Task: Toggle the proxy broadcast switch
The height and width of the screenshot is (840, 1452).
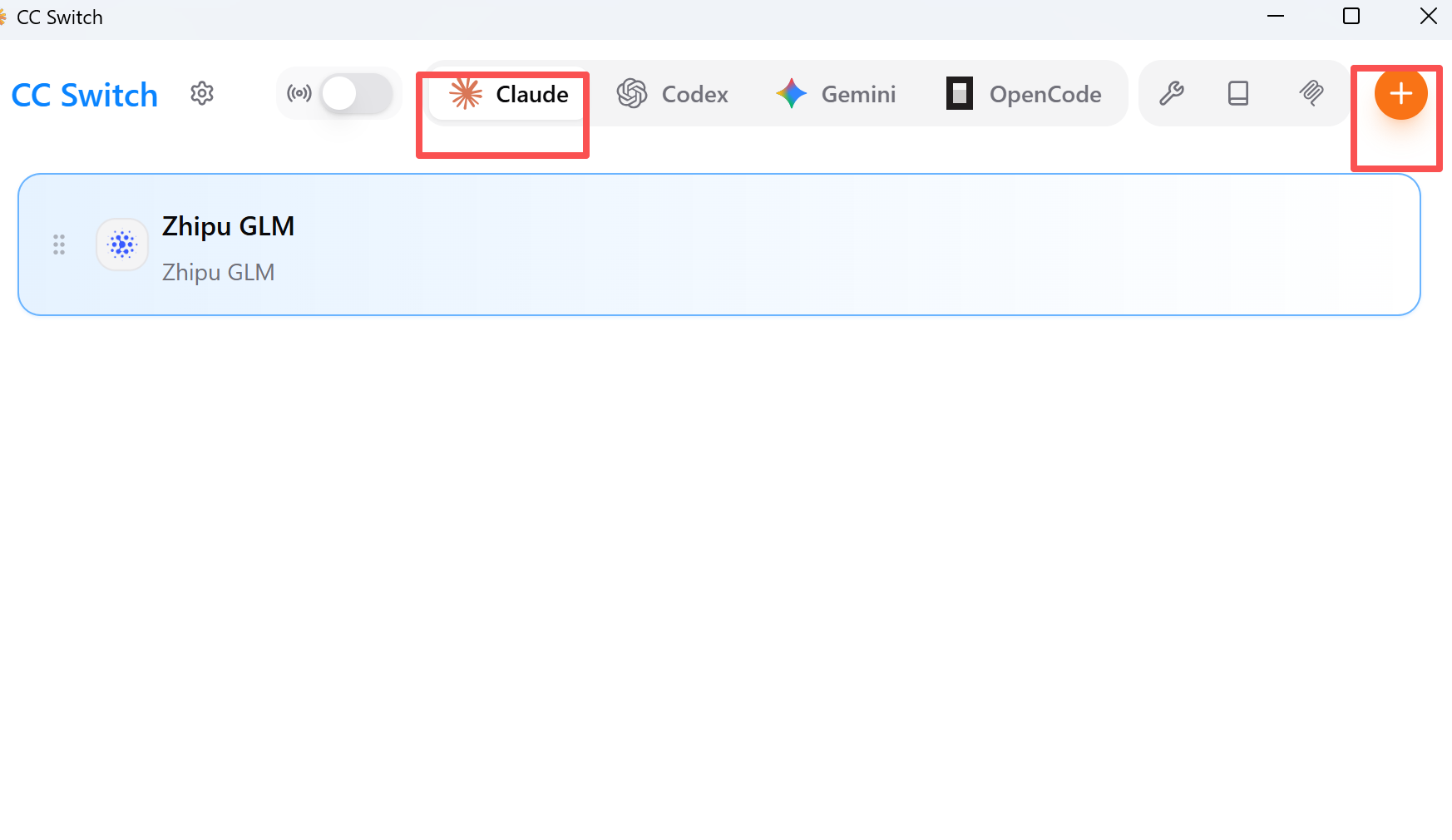Action: [x=357, y=93]
